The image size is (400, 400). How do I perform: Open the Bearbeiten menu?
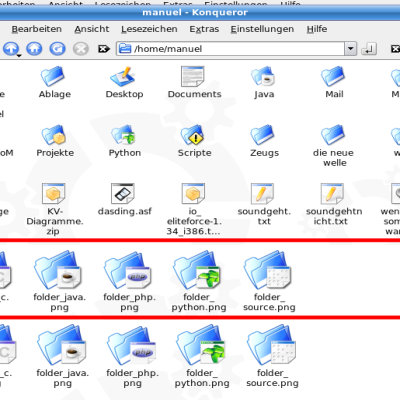36,29
